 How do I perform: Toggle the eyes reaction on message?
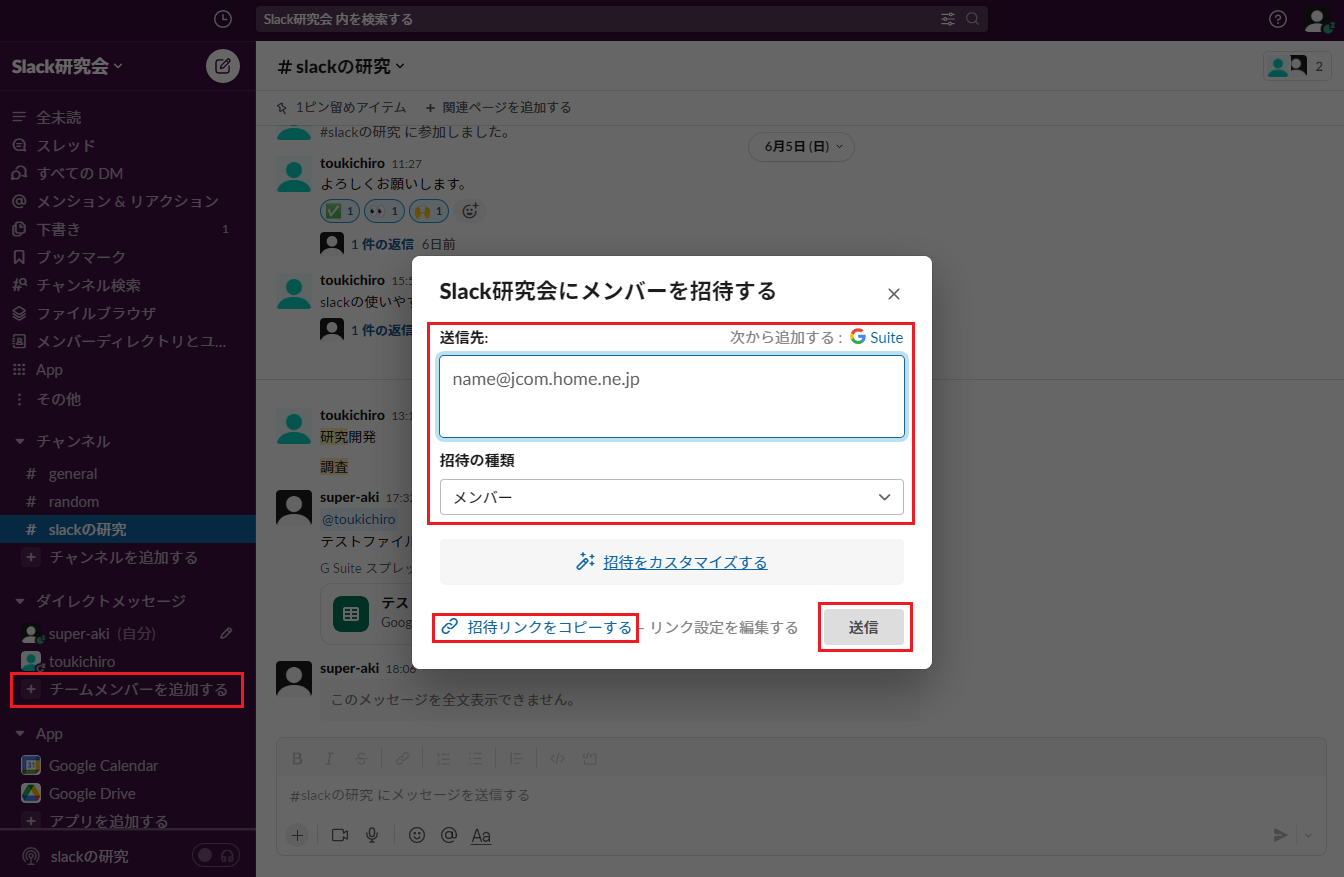pos(384,211)
